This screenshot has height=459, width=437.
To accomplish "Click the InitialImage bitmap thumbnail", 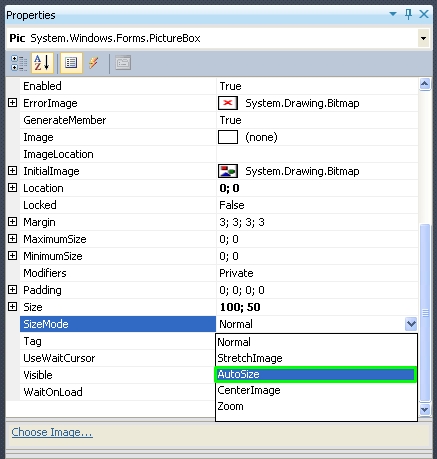I will (228, 171).
